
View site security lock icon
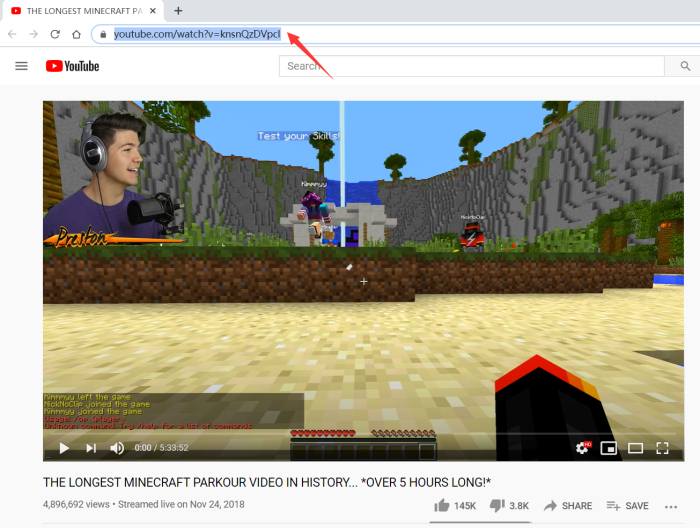(103, 34)
